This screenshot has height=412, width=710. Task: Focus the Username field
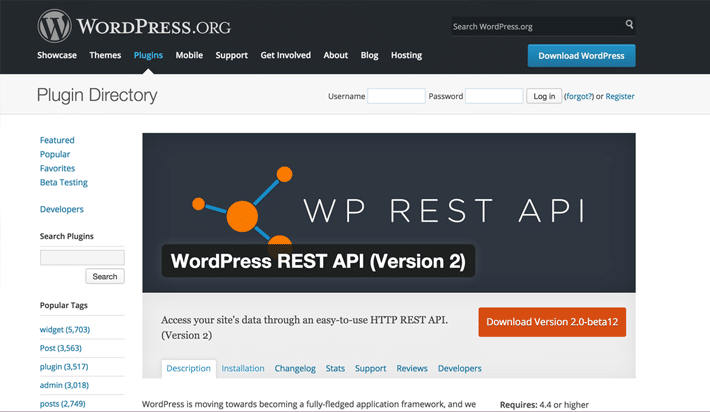[x=396, y=96]
